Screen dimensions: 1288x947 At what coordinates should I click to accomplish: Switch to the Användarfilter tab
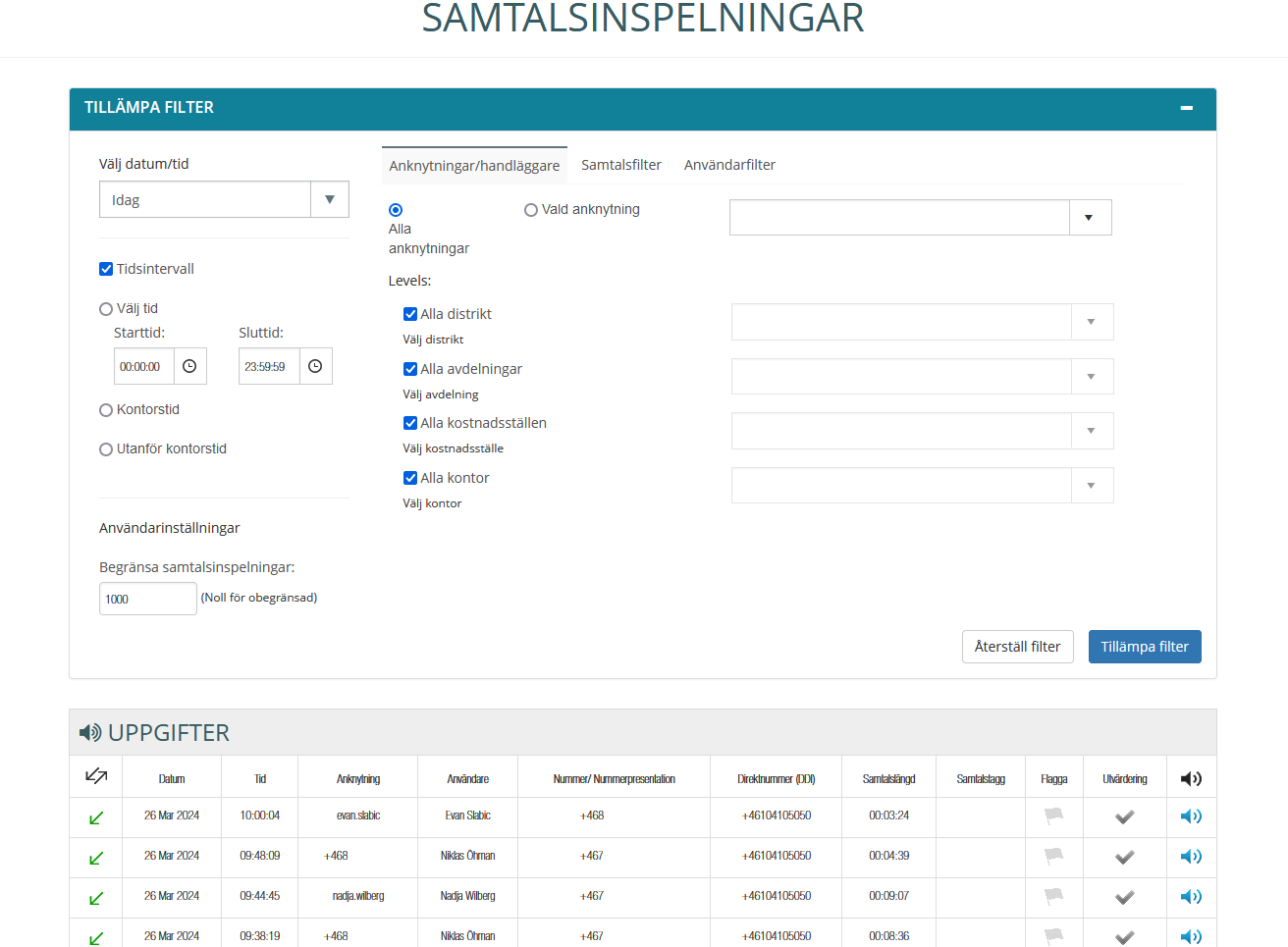(729, 165)
